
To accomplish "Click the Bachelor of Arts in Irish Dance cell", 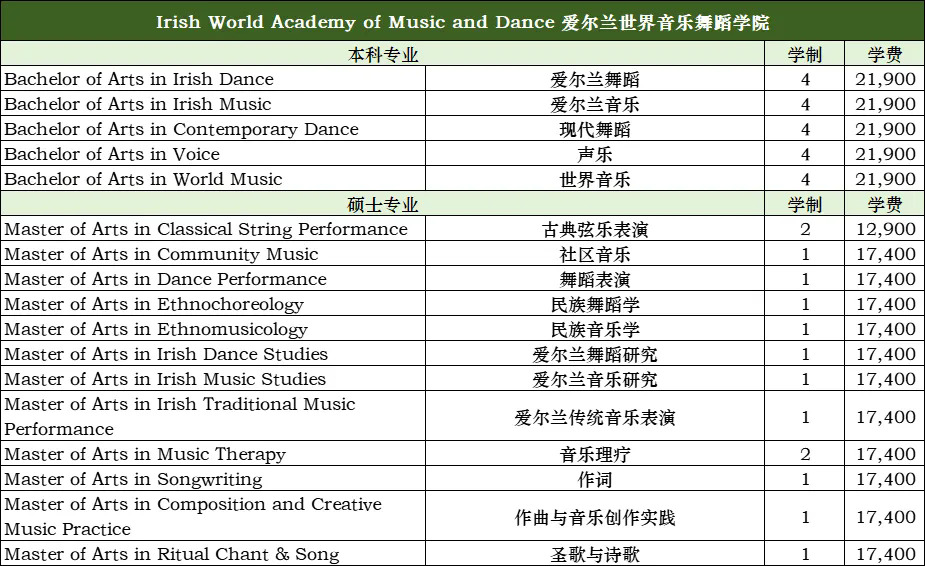I will [139, 79].
